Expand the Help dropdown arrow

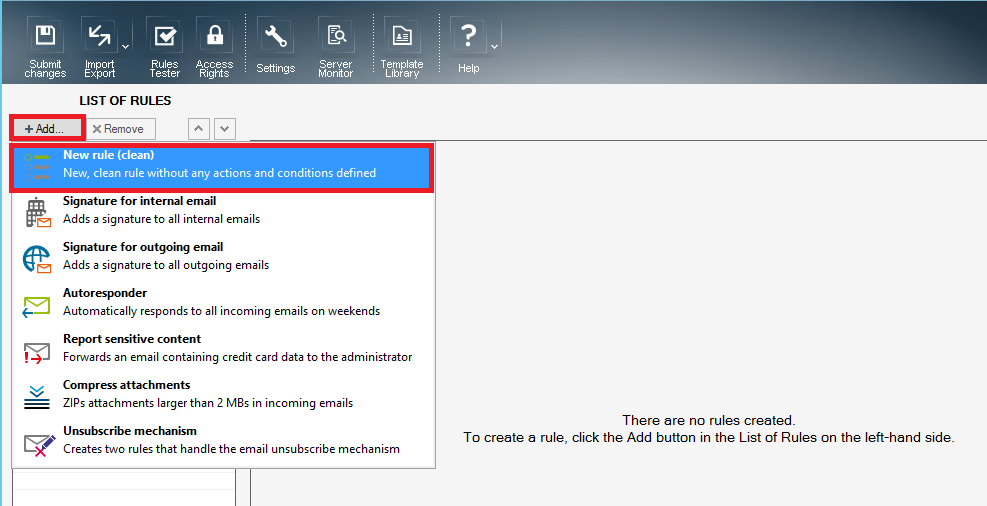tap(495, 47)
